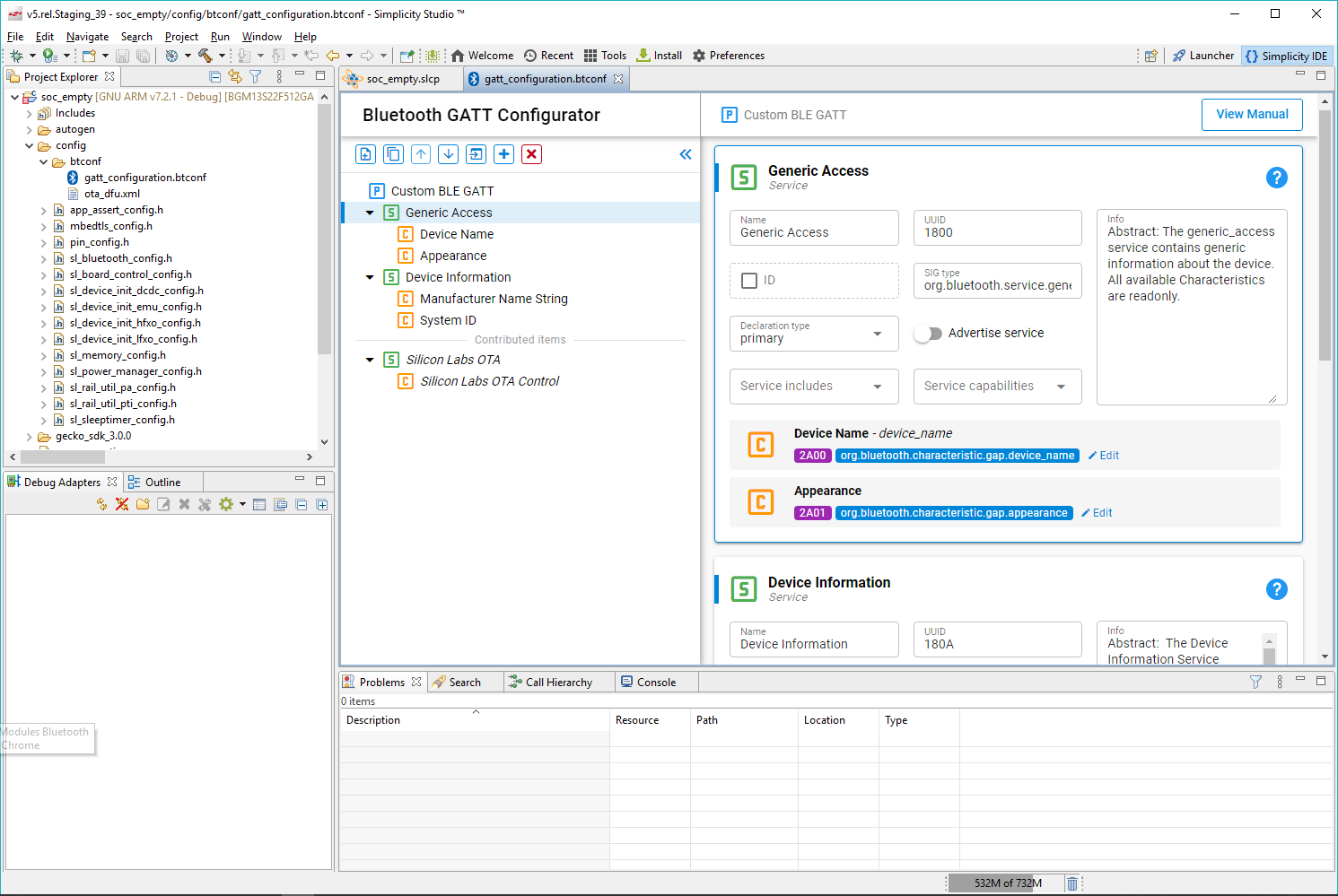The width and height of the screenshot is (1338, 896).
Task: Move Generic Access down with arrow icon
Action: point(448,154)
